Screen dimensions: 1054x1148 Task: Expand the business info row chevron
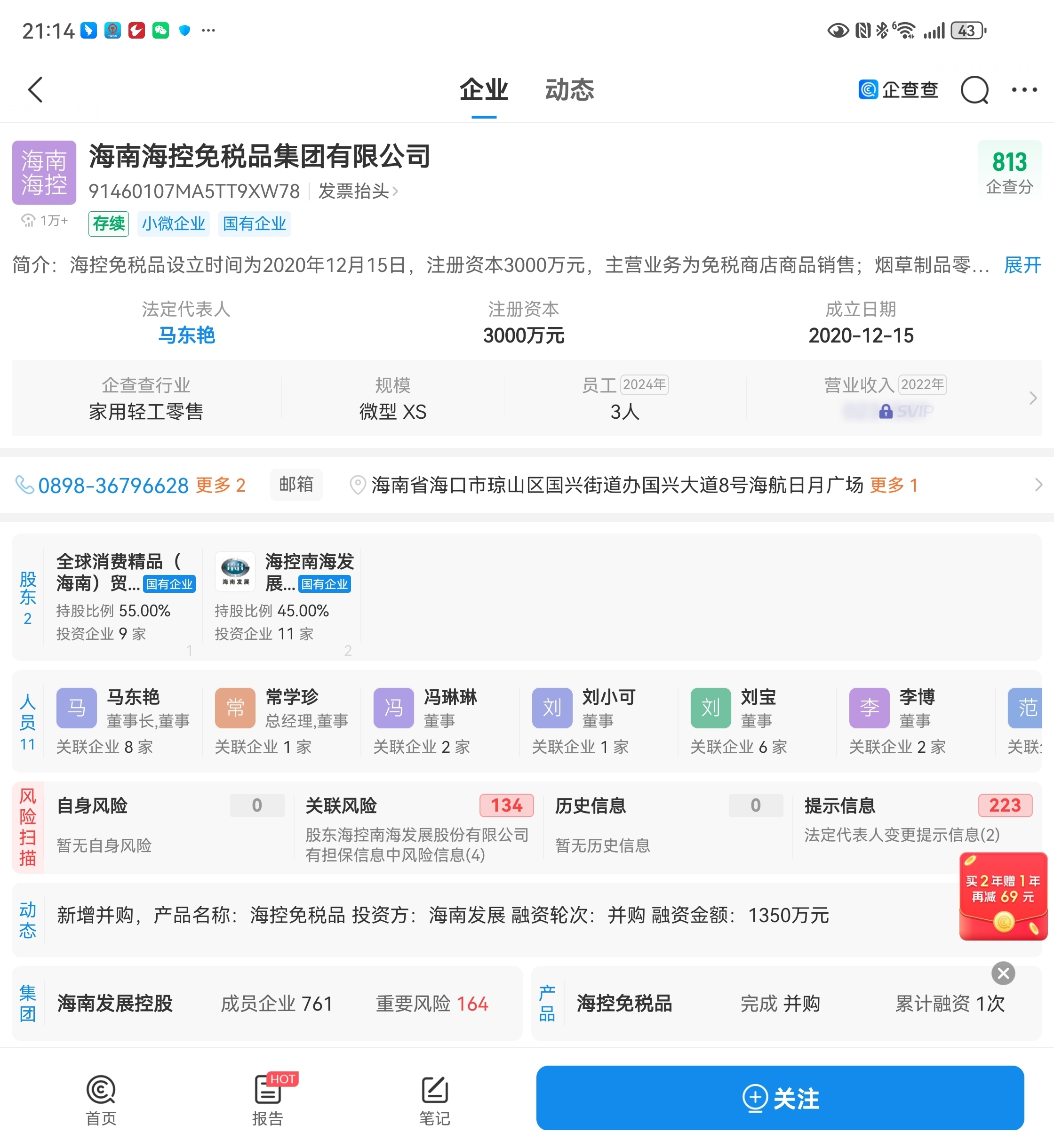pos(1033,398)
